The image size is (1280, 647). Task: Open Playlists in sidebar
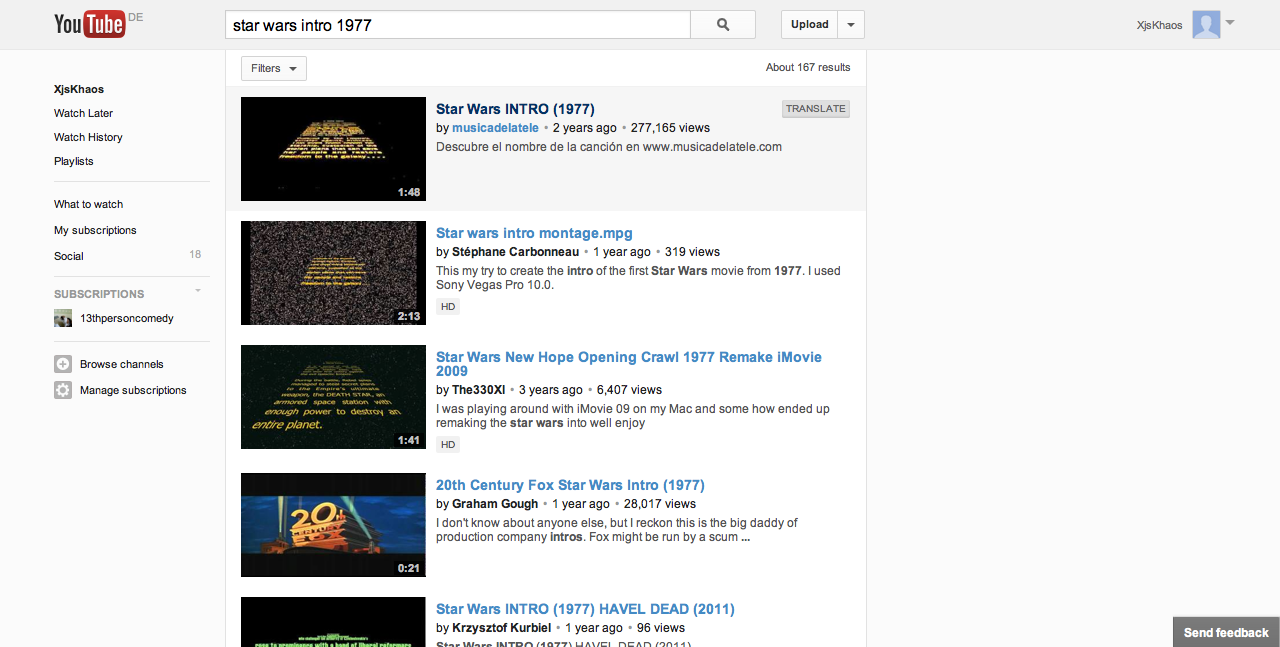click(74, 161)
